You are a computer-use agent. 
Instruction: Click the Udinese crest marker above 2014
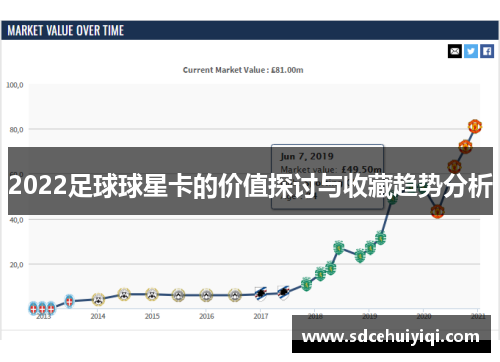coord(98,299)
